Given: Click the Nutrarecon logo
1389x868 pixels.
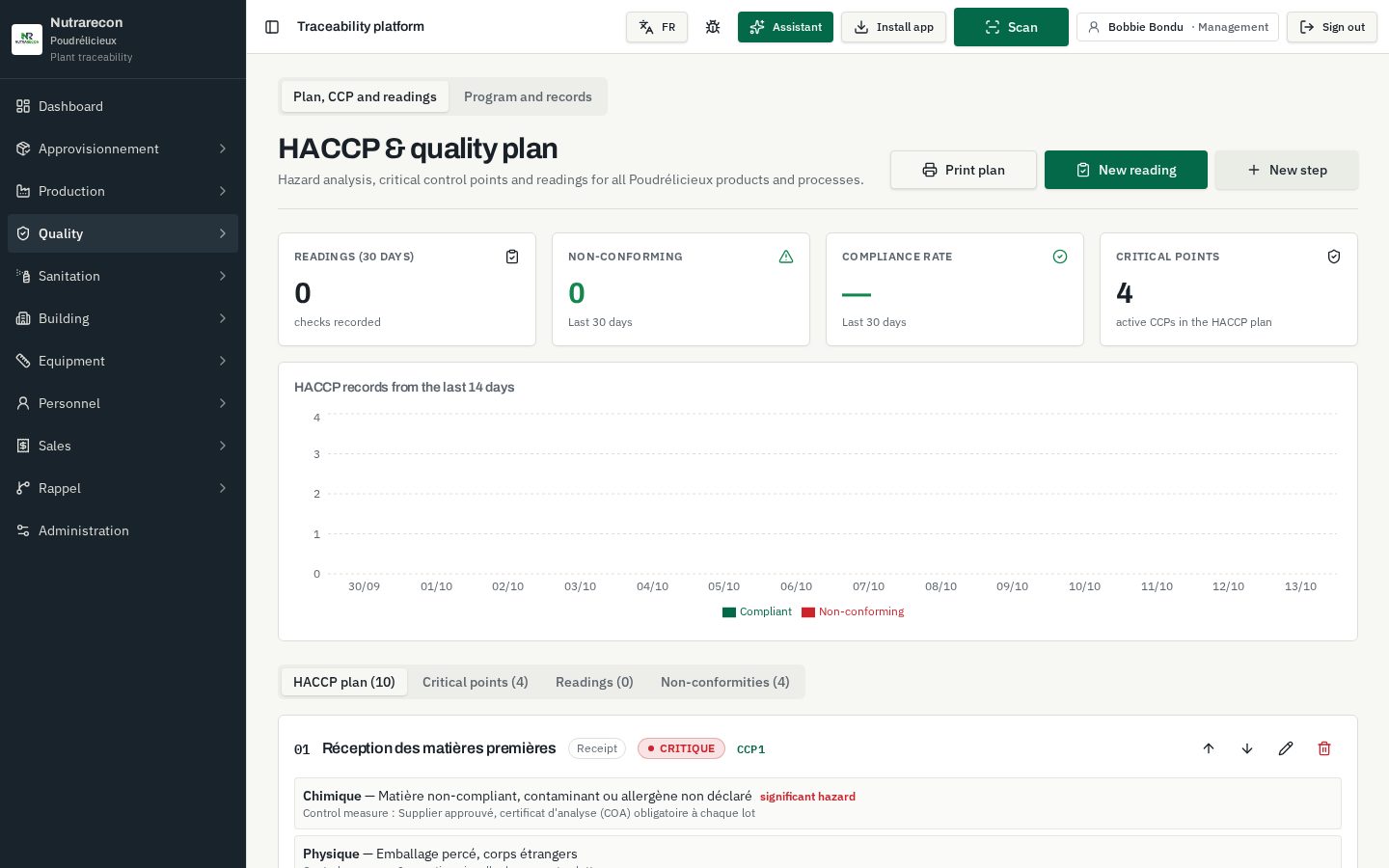Looking at the screenshot, I should [27, 40].
